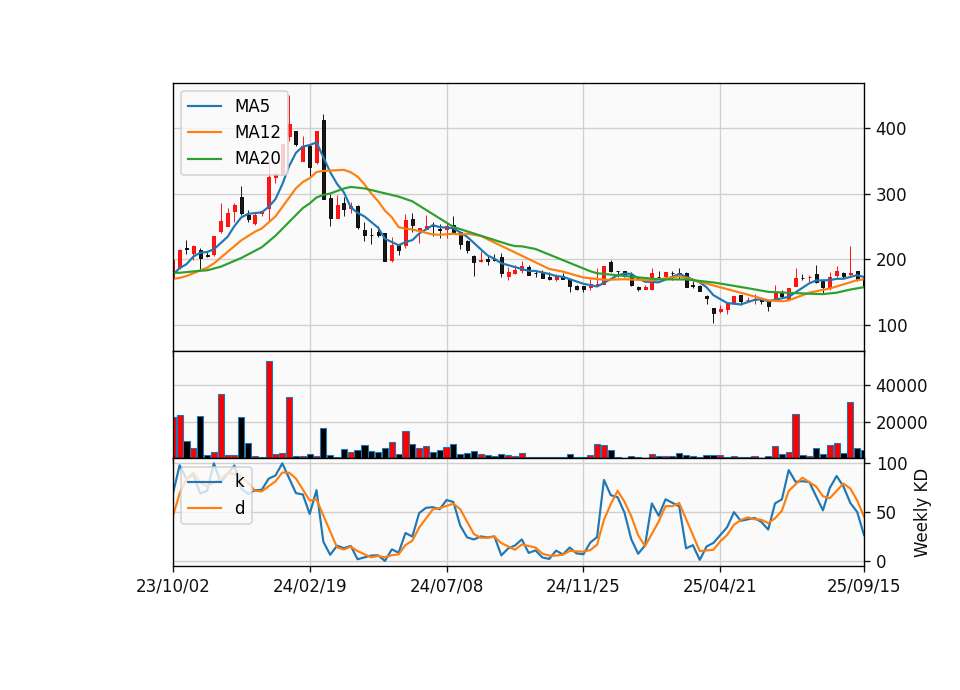
Task: Click the 200 price axis tick label
Action: [891, 260]
